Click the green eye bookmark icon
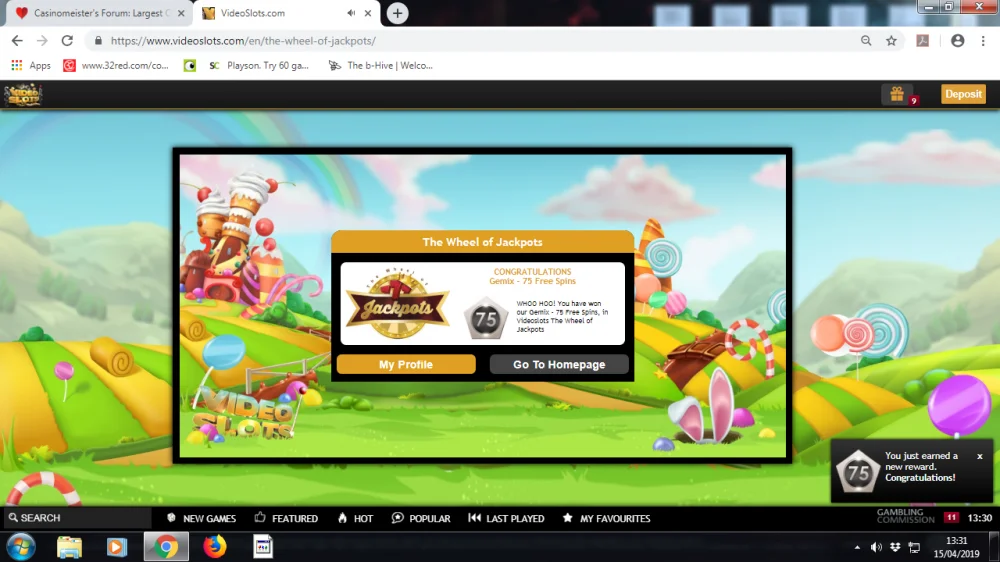Image resolution: width=1000 pixels, height=562 pixels. 189,65
